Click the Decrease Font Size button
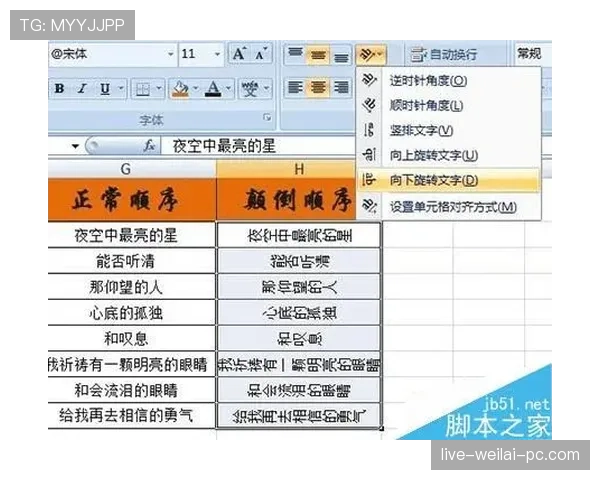 261,54
